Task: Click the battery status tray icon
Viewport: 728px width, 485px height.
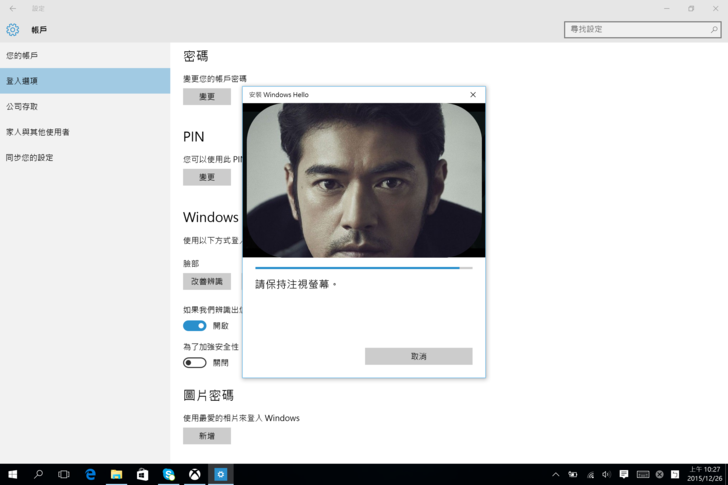Action: coord(573,474)
